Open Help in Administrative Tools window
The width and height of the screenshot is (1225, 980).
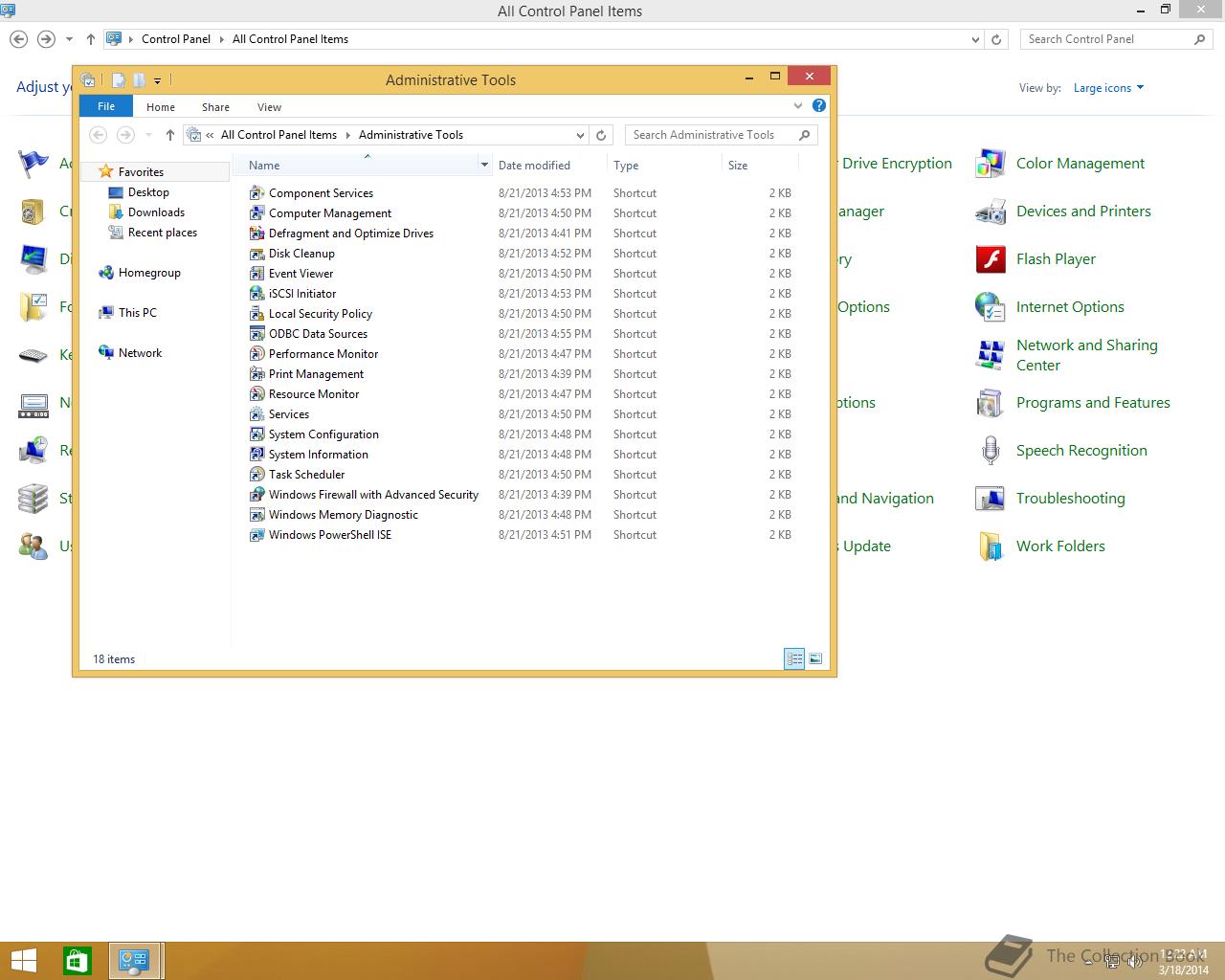819,106
